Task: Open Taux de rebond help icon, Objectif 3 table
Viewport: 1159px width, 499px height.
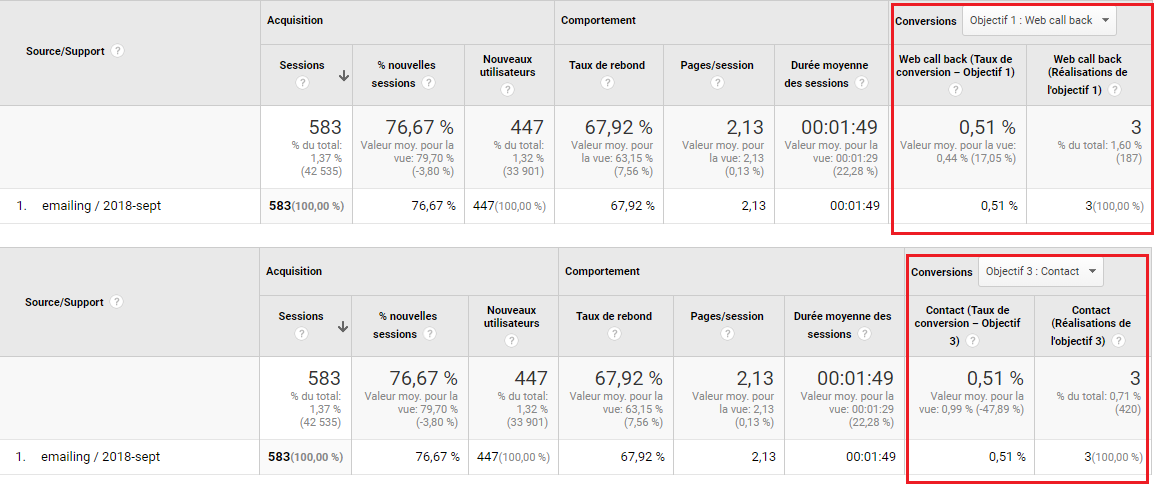Action: (x=614, y=333)
